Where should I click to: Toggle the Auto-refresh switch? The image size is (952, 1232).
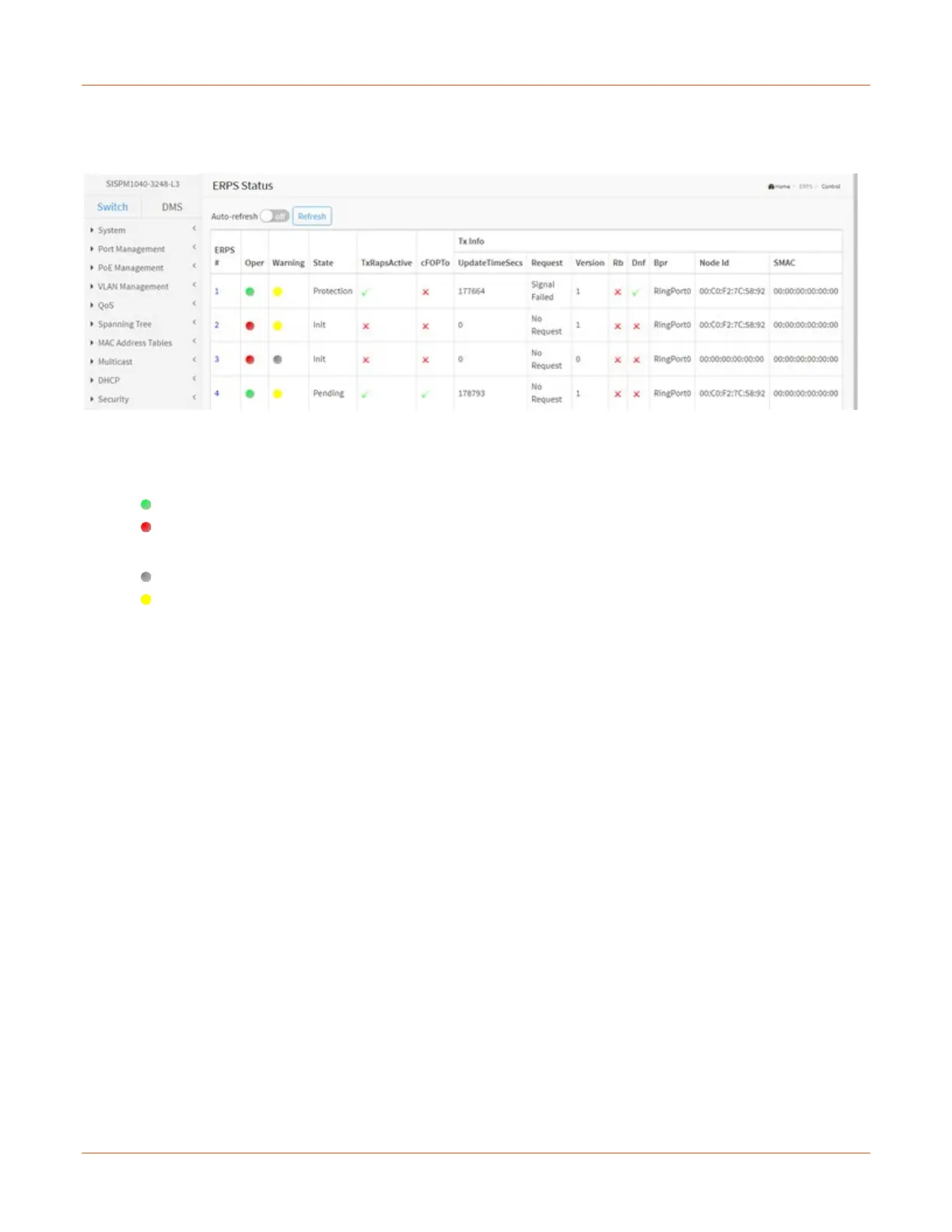click(x=274, y=216)
